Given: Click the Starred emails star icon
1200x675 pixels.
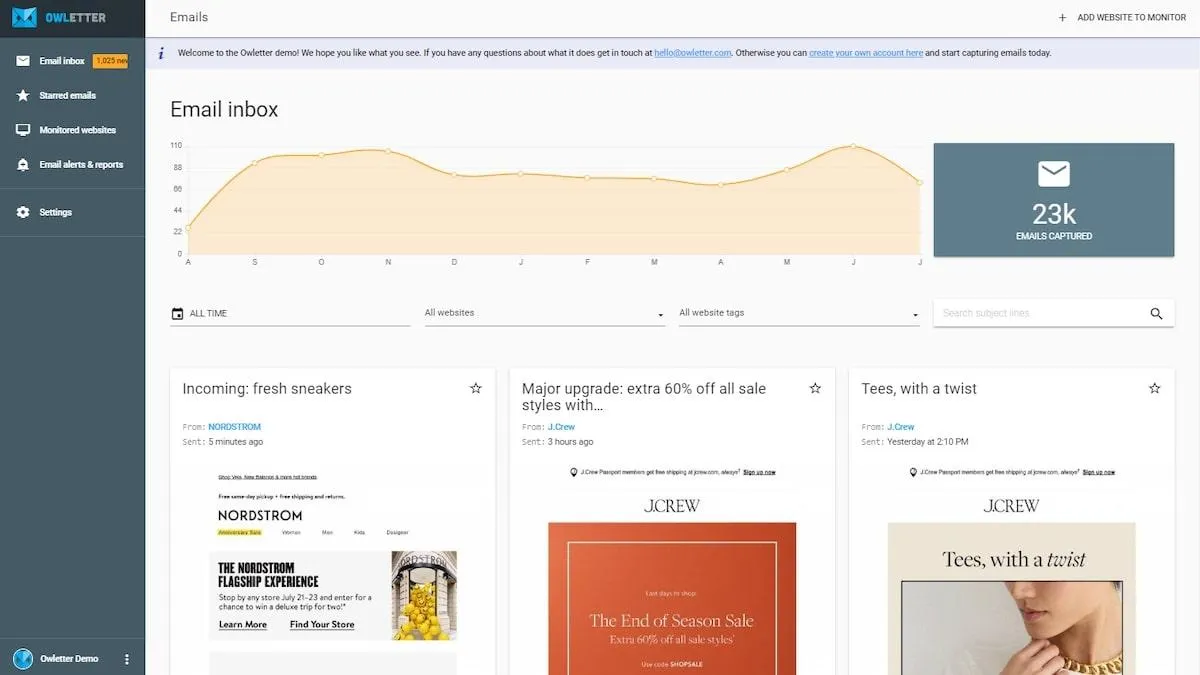Looking at the screenshot, I should pyautogui.click(x=23, y=95).
